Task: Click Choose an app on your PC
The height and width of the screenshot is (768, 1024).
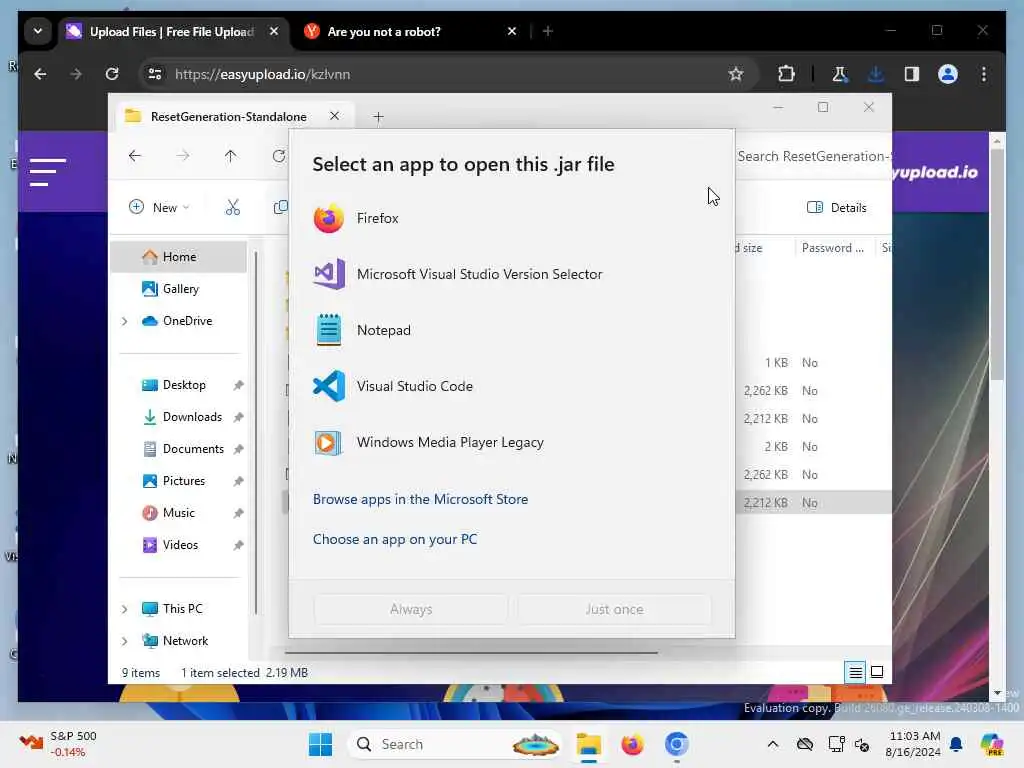Action: click(394, 539)
